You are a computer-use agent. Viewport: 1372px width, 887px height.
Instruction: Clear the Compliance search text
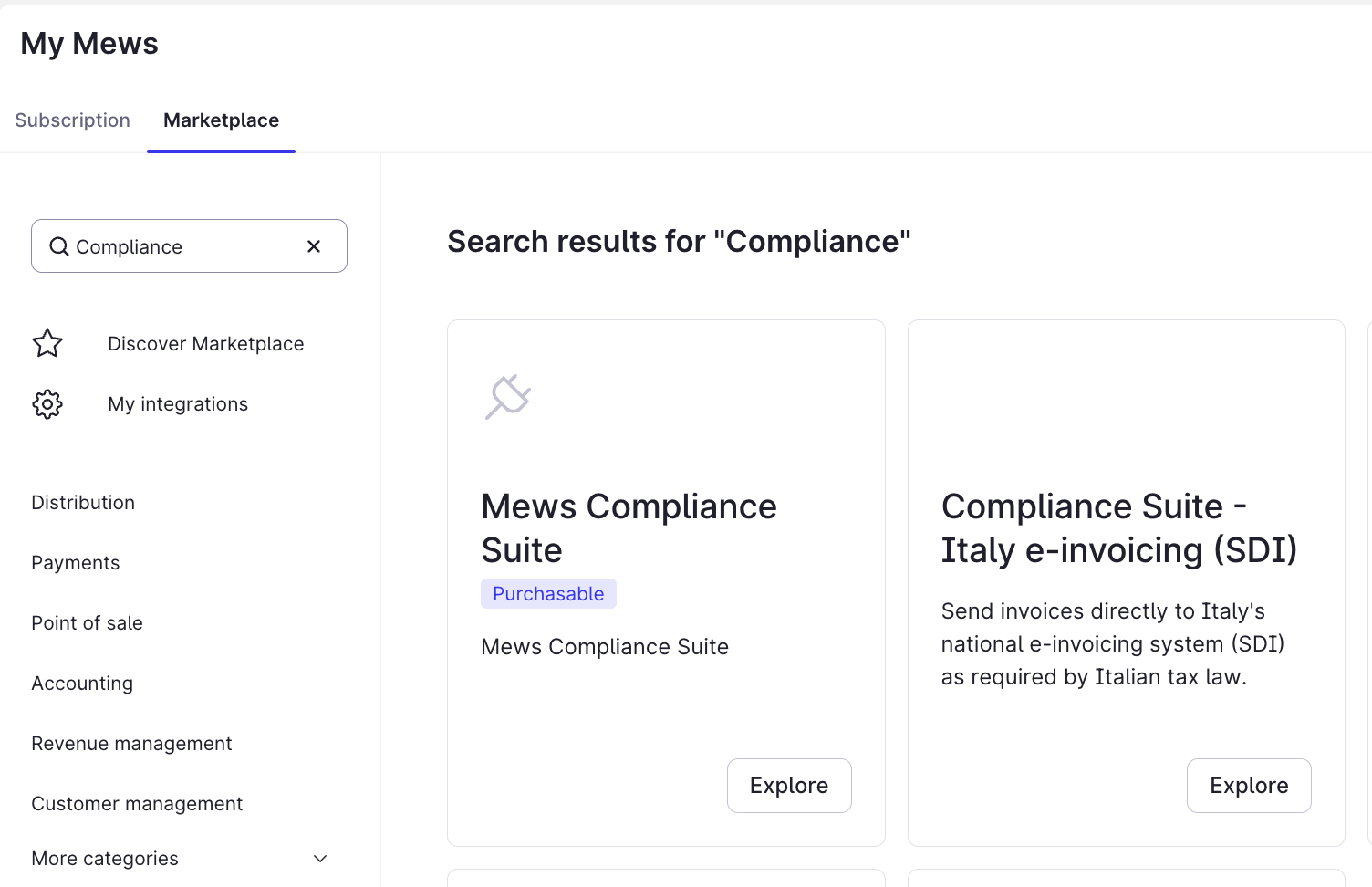pyautogui.click(x=314, y=246)
